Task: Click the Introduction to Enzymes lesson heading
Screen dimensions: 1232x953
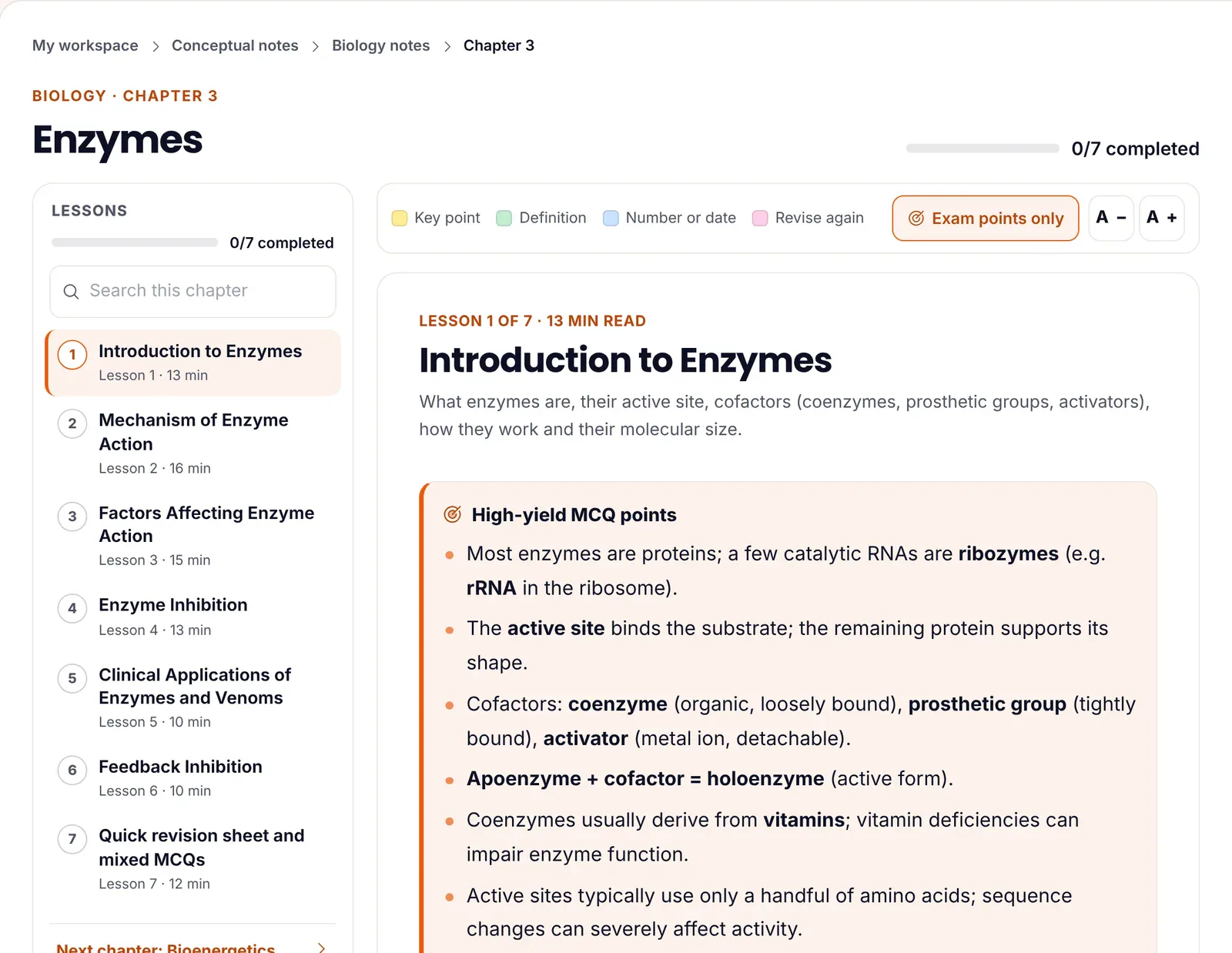Action: [x=625, y=360]
